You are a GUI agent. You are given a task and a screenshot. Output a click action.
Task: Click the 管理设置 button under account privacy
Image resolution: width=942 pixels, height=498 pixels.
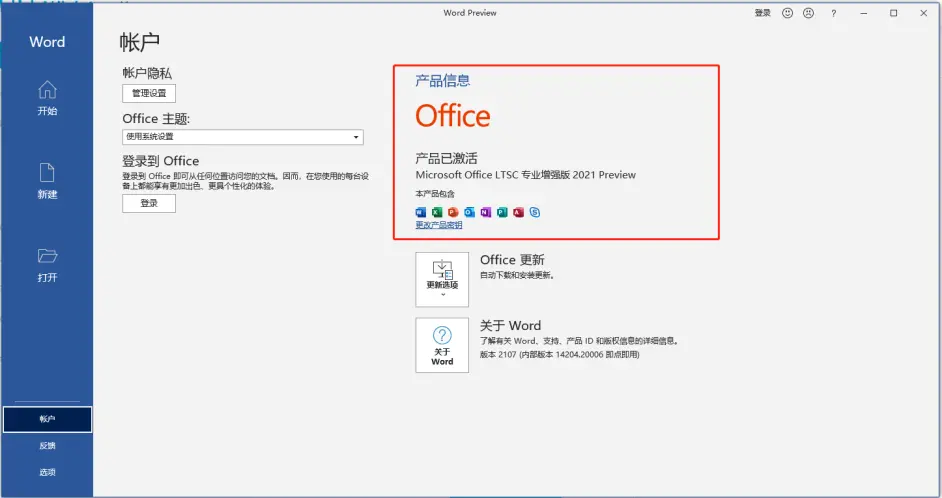point(149,93)
